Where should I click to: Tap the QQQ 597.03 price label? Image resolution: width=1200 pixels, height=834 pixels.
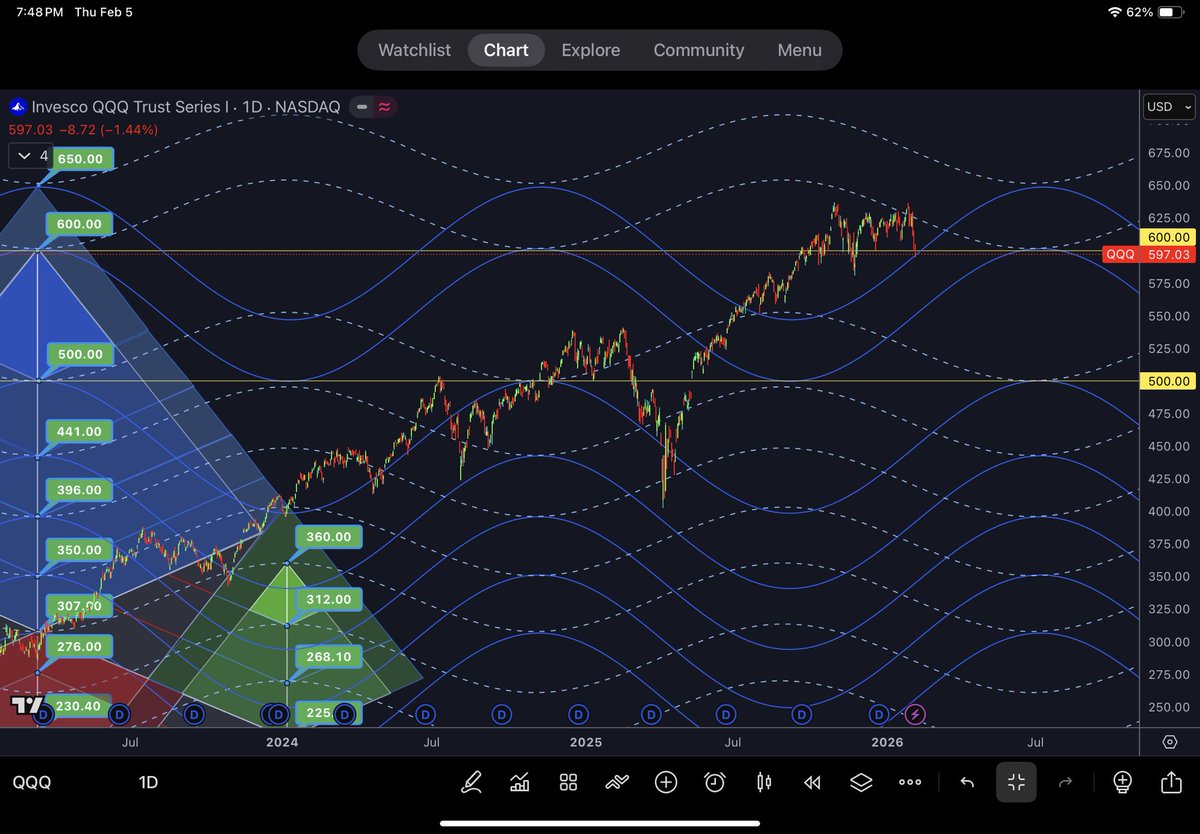[x=1149, y=255]
